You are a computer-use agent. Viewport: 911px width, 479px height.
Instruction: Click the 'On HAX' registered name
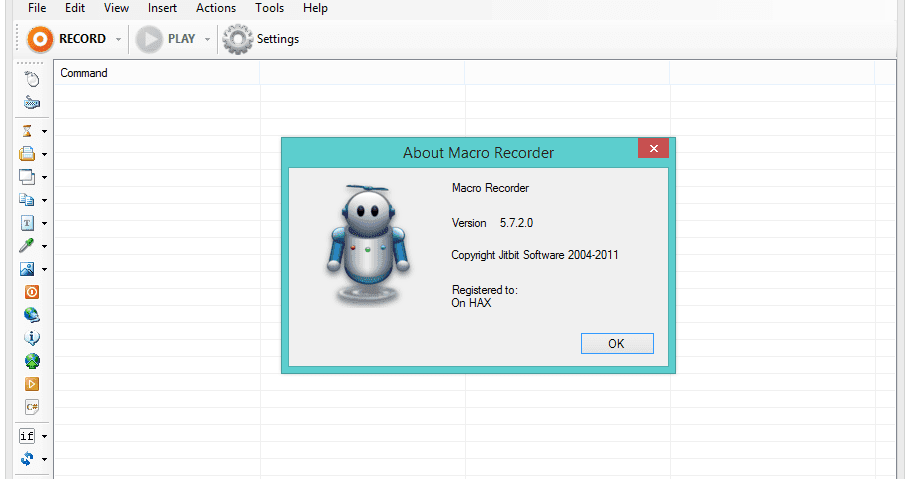tap(471, 303)
